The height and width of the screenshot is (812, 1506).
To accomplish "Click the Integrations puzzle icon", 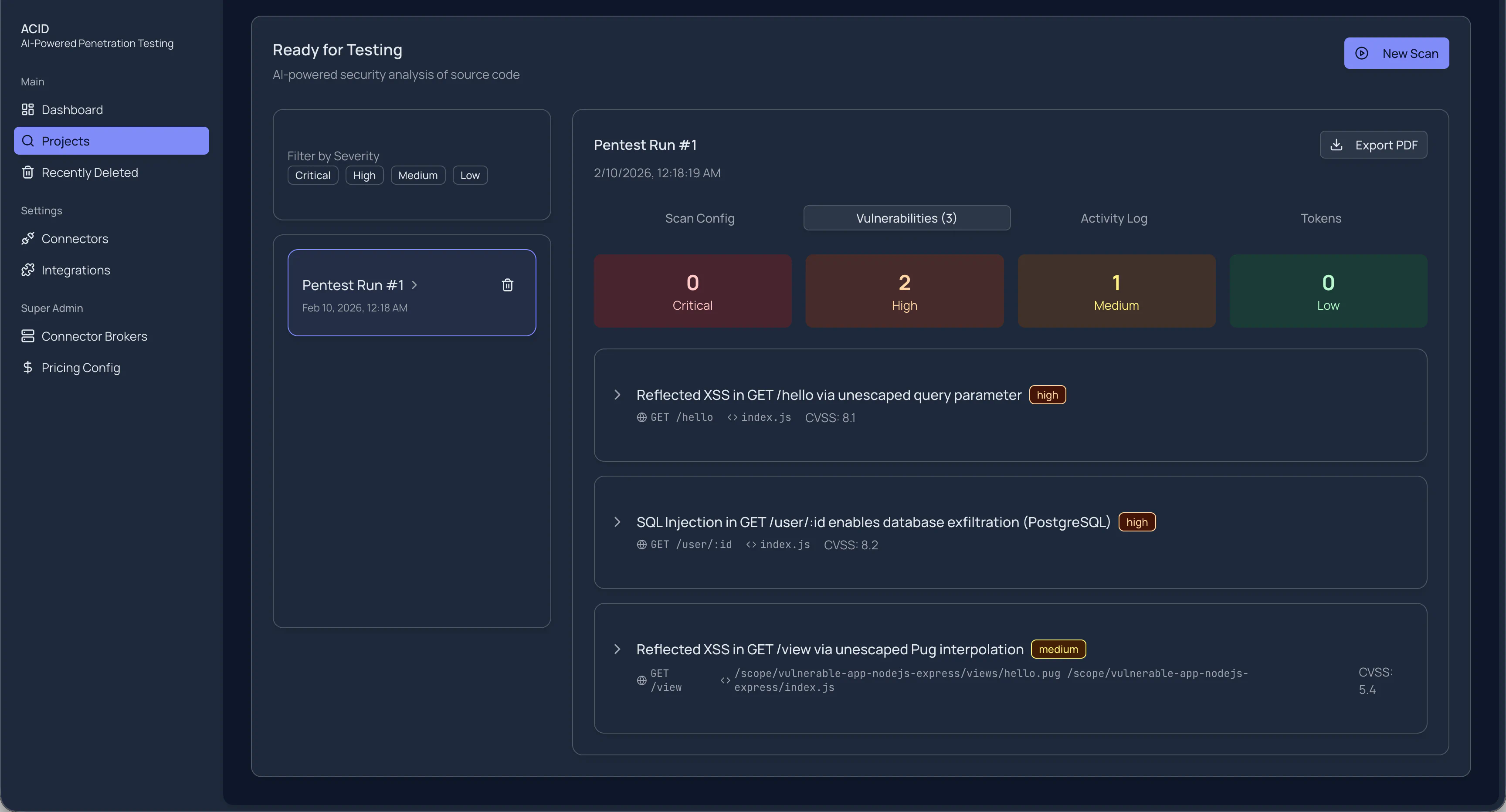I will (27, 270).
